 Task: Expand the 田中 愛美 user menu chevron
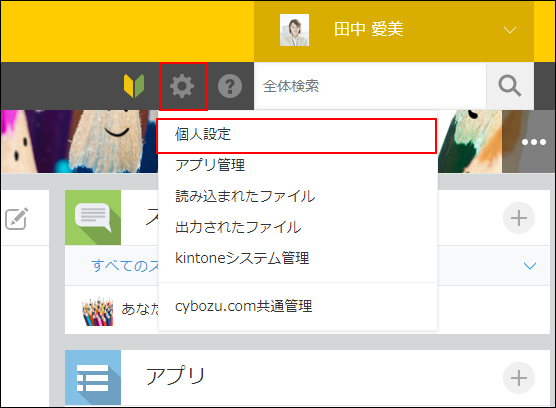[510, 30]
